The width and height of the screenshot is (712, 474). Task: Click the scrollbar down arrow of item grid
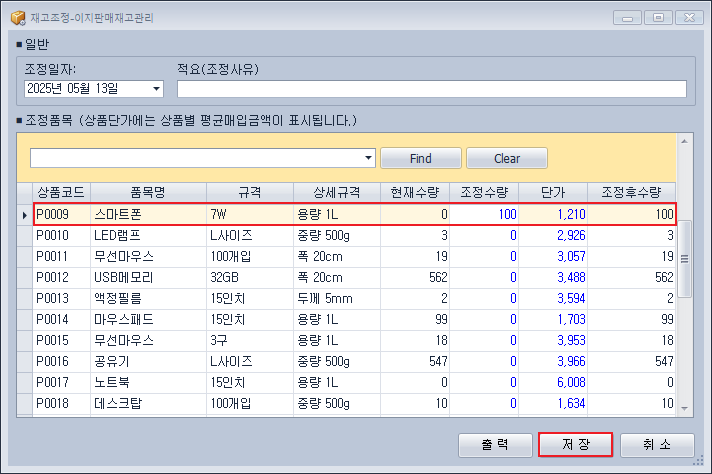[684, 409]
